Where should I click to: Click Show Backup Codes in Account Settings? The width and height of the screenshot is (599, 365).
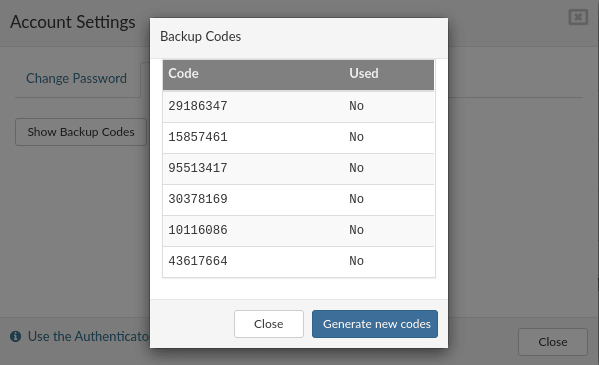(x=81, y=132)
